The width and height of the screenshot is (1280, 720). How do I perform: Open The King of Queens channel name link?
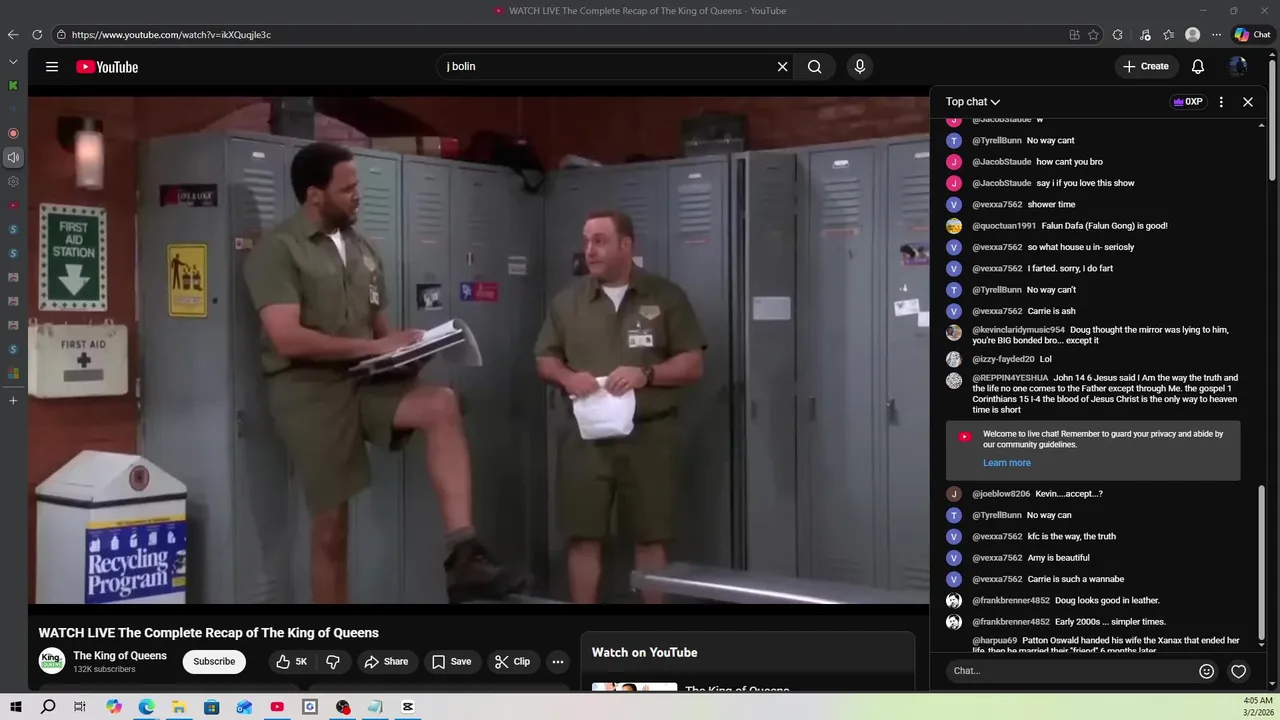pyautogui.click(x=120, y=656)
